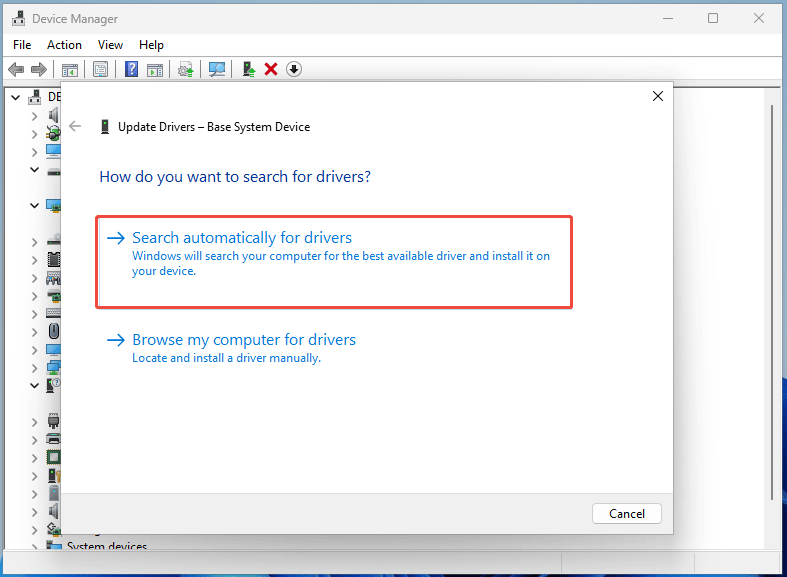This screenshot has width=787, height=577.
Task: Open the View menu
Action: click(x=110, y=45)
